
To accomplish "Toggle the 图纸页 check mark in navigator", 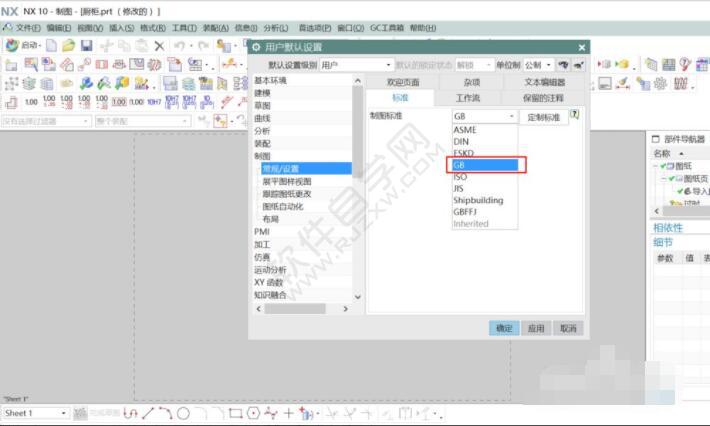I will tap(671, 178).
